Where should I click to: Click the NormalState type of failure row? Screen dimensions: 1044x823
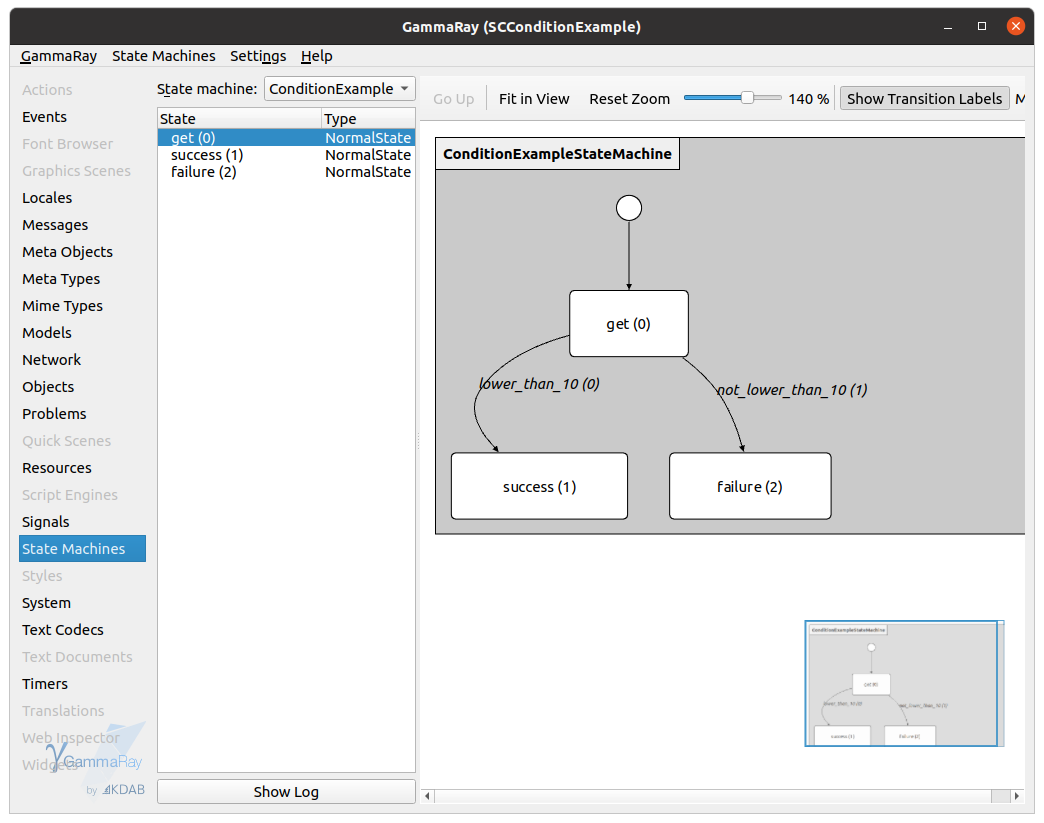click(368, 172)
